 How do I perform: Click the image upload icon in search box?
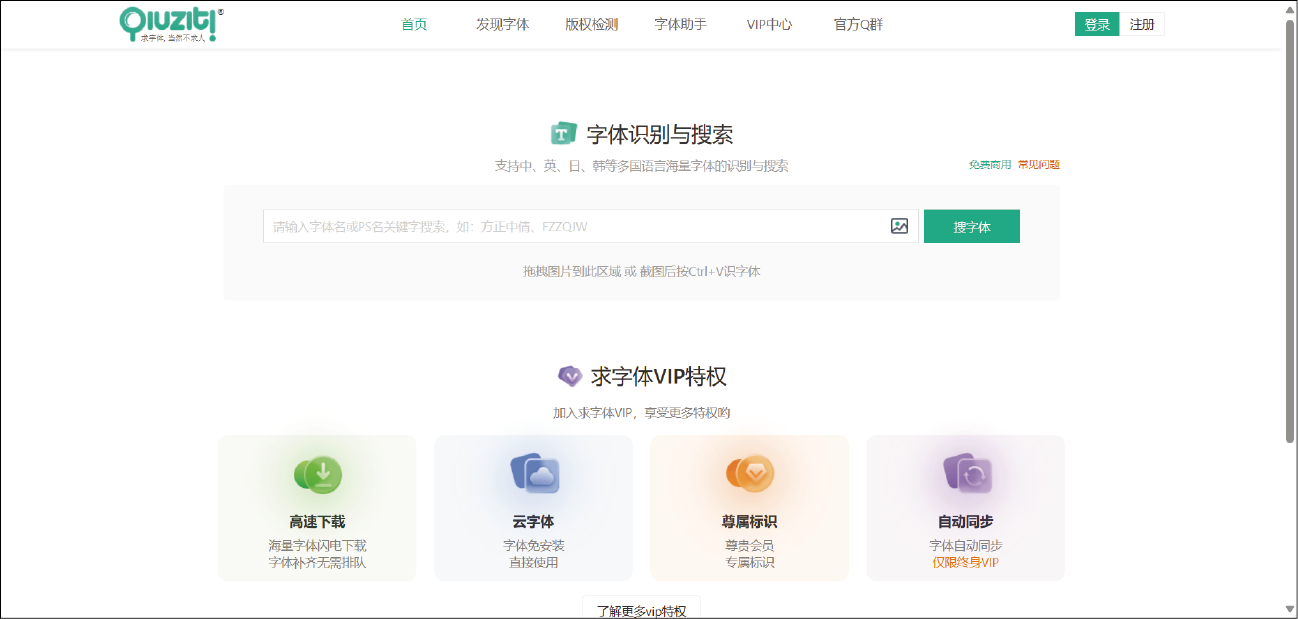[899, 226]
